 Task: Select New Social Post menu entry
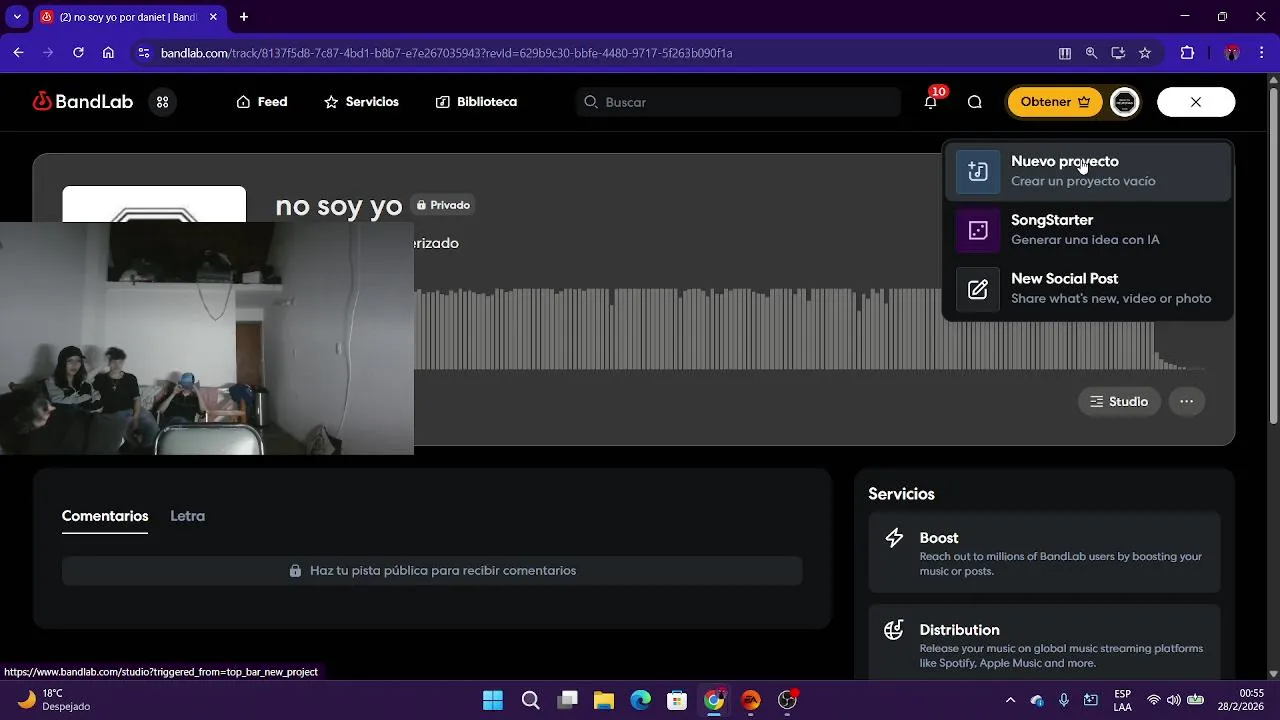[x=1088, y=289]
